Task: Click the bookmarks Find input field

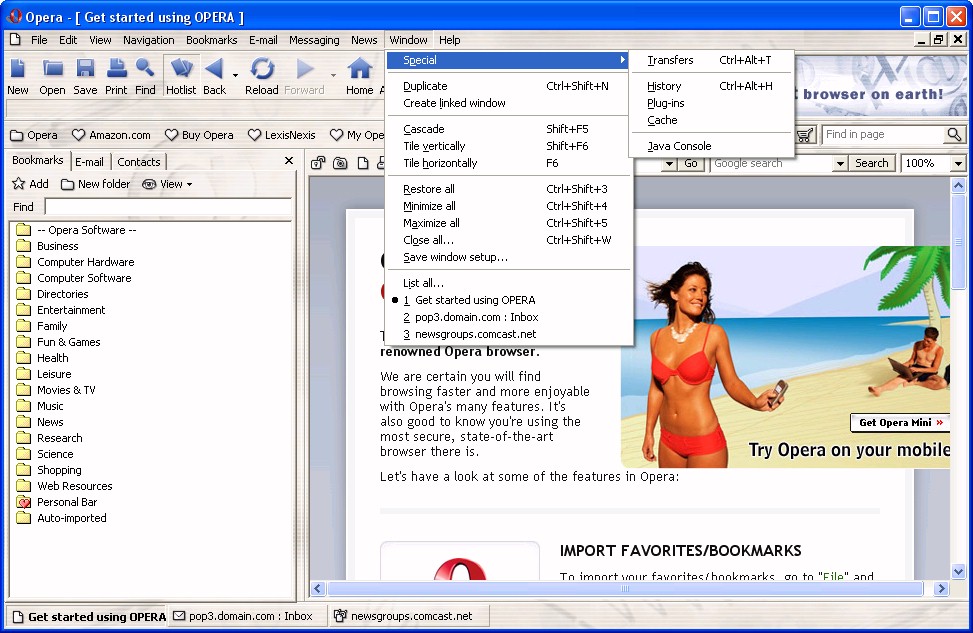Action: pos(168,207)
